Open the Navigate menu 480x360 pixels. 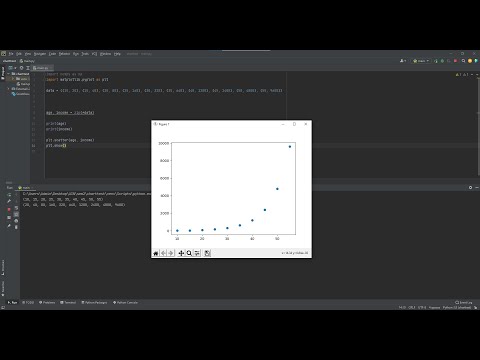click(40, 54)
